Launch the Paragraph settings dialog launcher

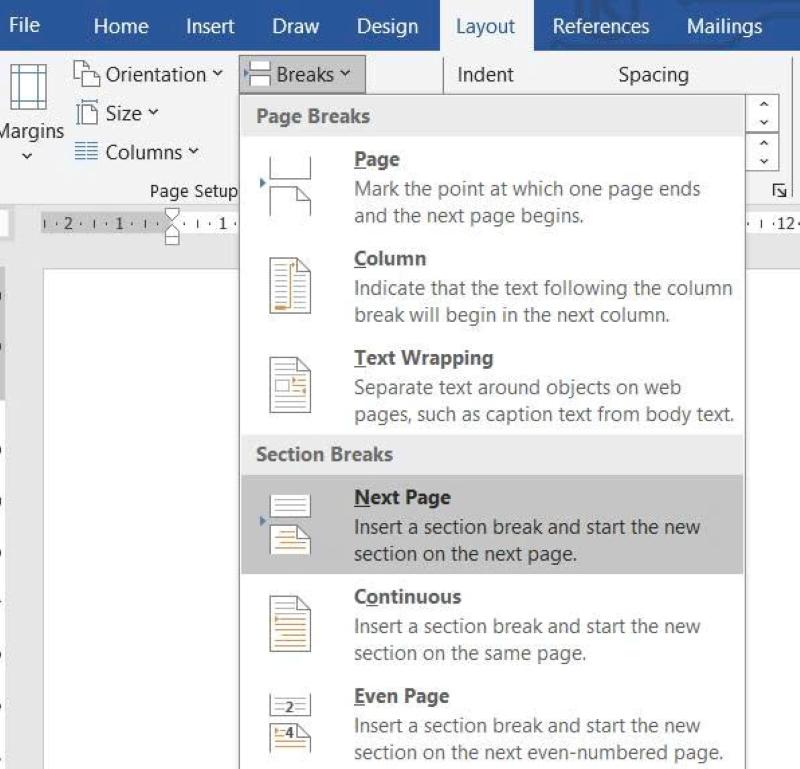click(x=779, y=191)
